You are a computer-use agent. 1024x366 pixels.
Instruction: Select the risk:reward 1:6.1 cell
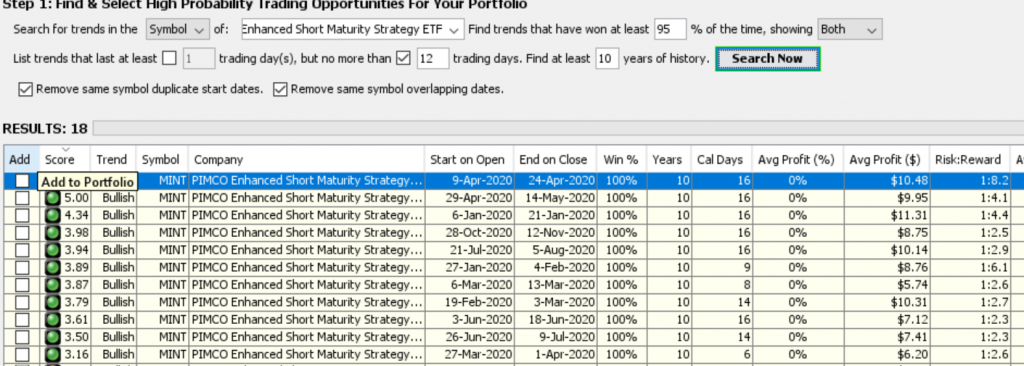pos(970,267)
